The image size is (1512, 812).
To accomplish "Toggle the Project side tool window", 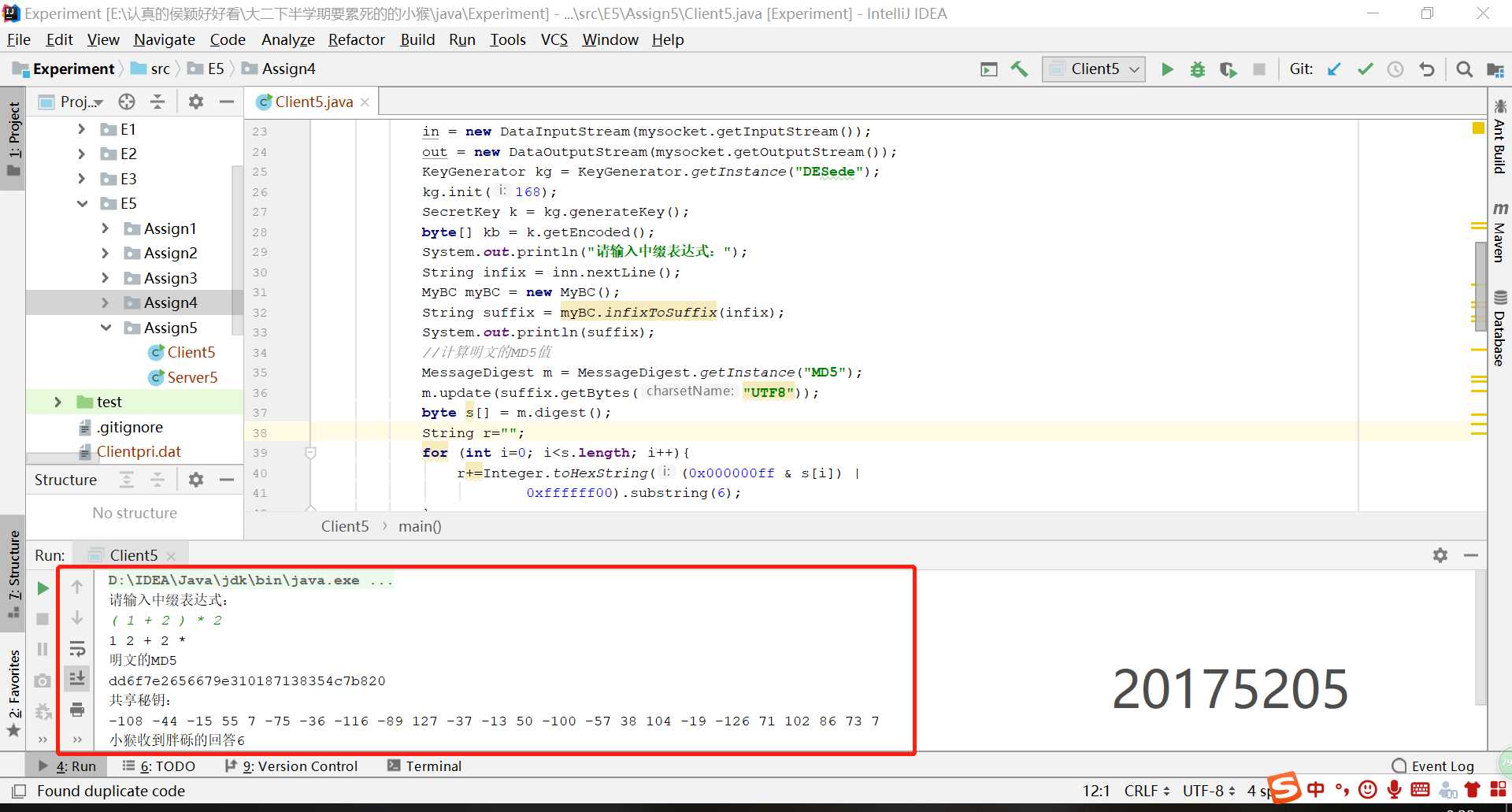I will pyautogui.click(x=13, y=139).
